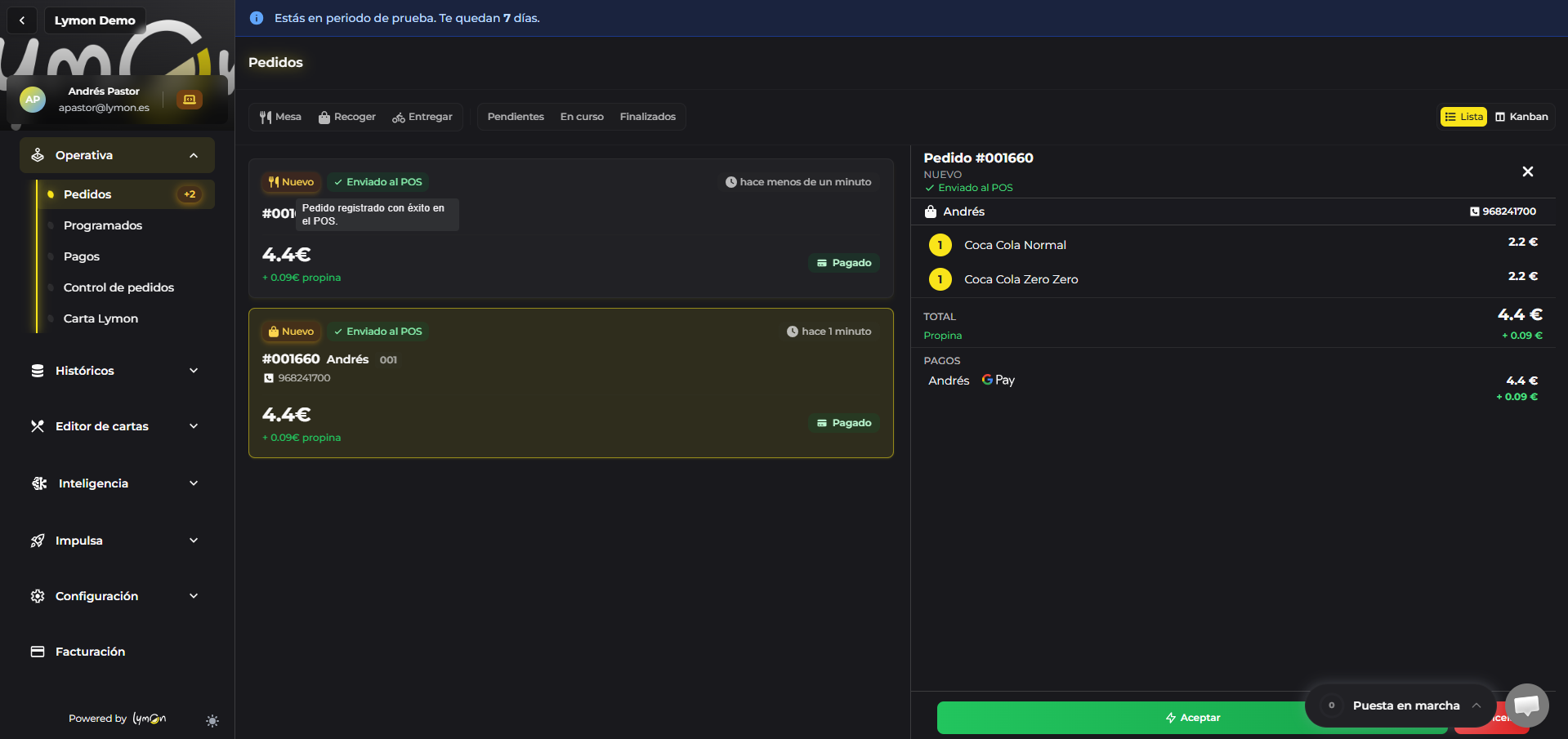1568x739 pixels.
Task: Switch to Lista view
Action: [1463, 117]
